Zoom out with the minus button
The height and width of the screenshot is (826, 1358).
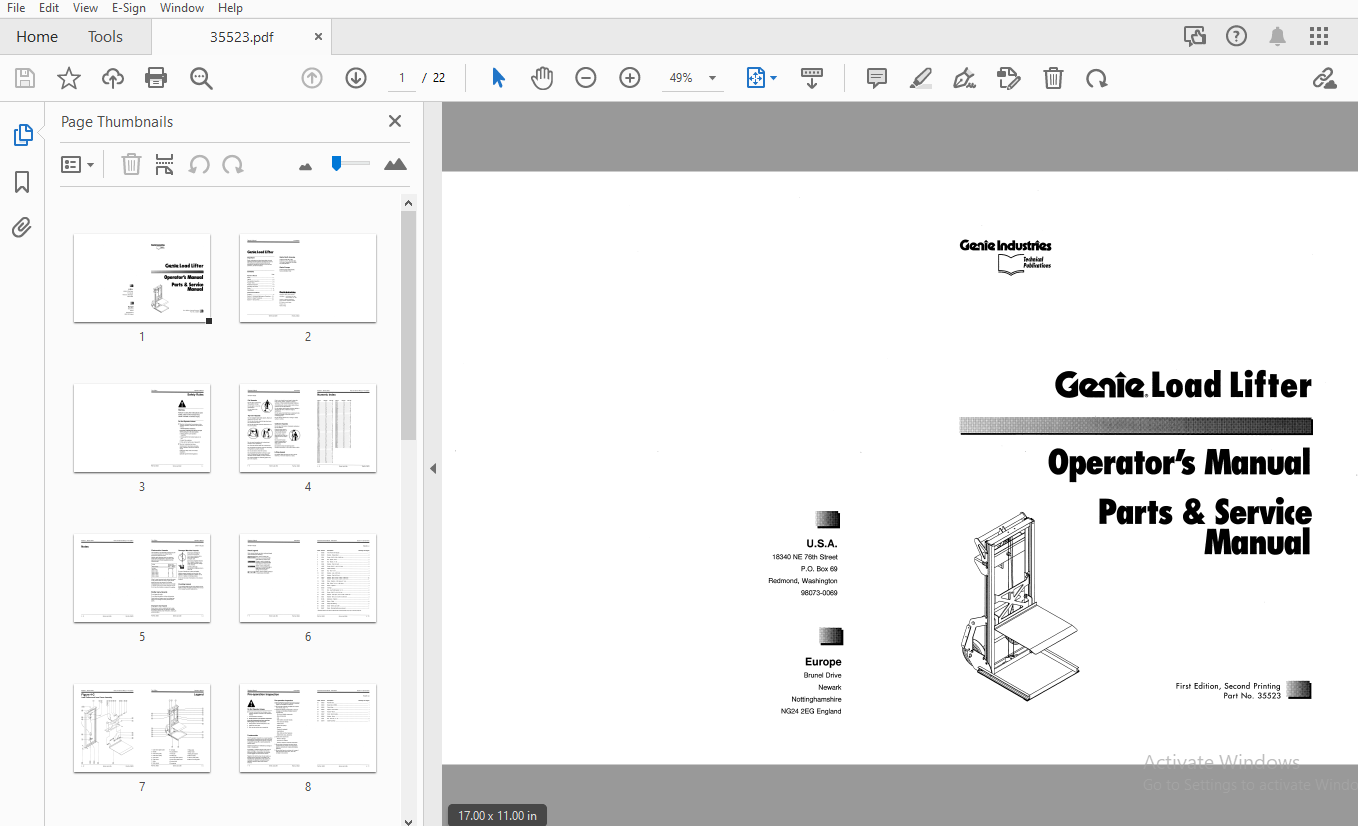[586, 78]
